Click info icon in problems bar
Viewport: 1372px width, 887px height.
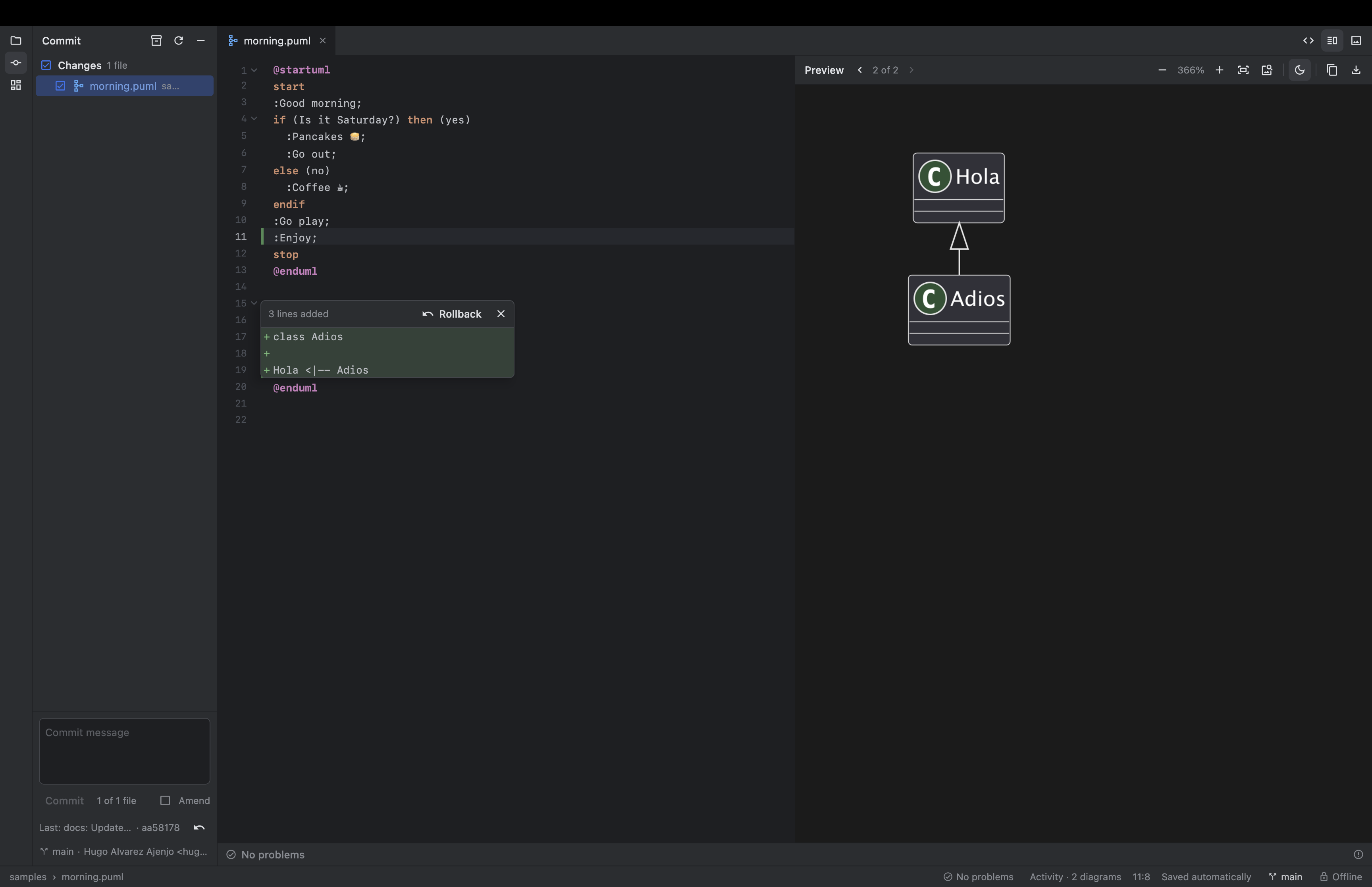pos(1358,854)
